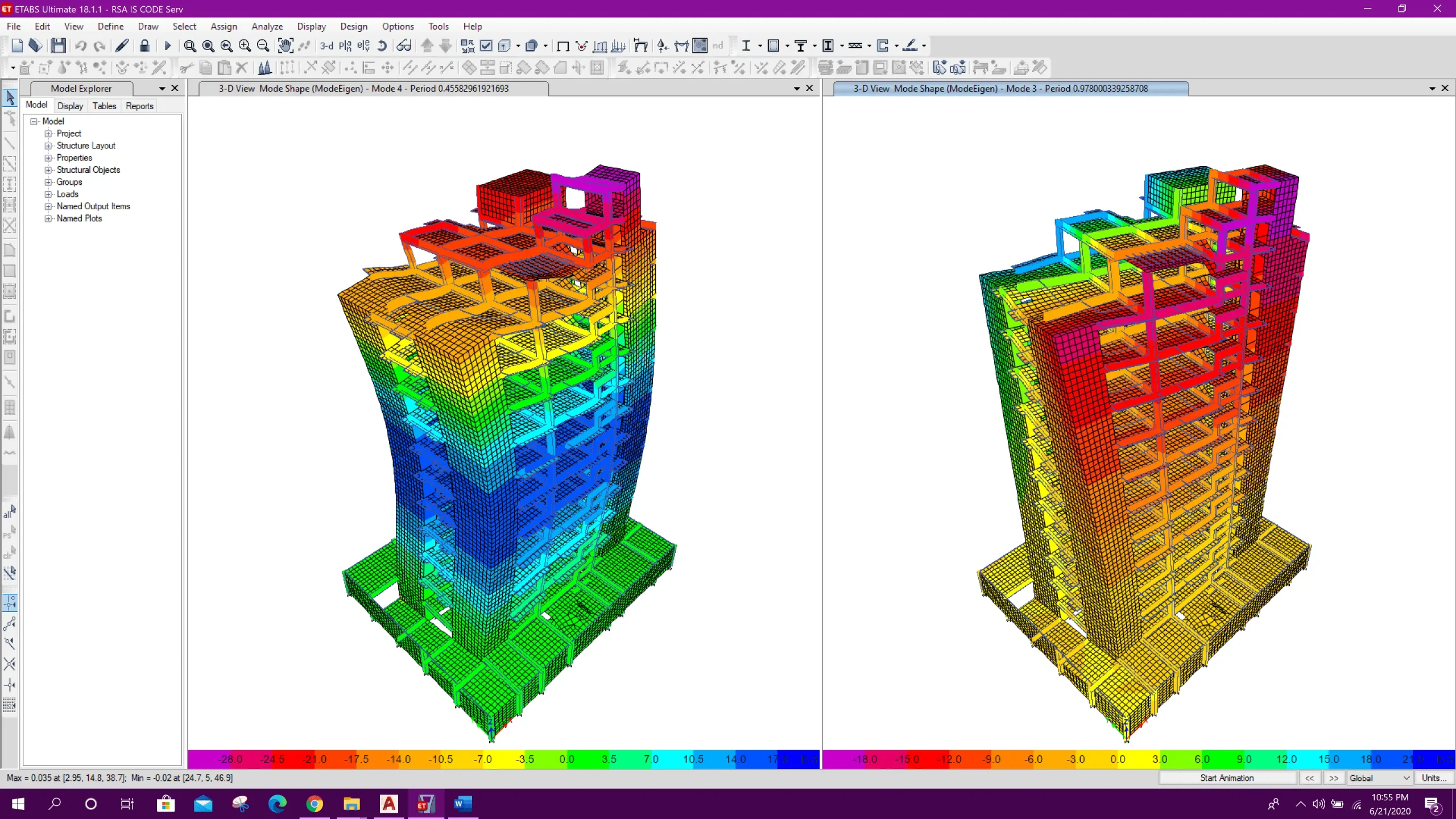Select the Plan view icon
Image resolution: width=1456 pixels, height=819 pixels.
pyautogui.click(x=345, y=45)
